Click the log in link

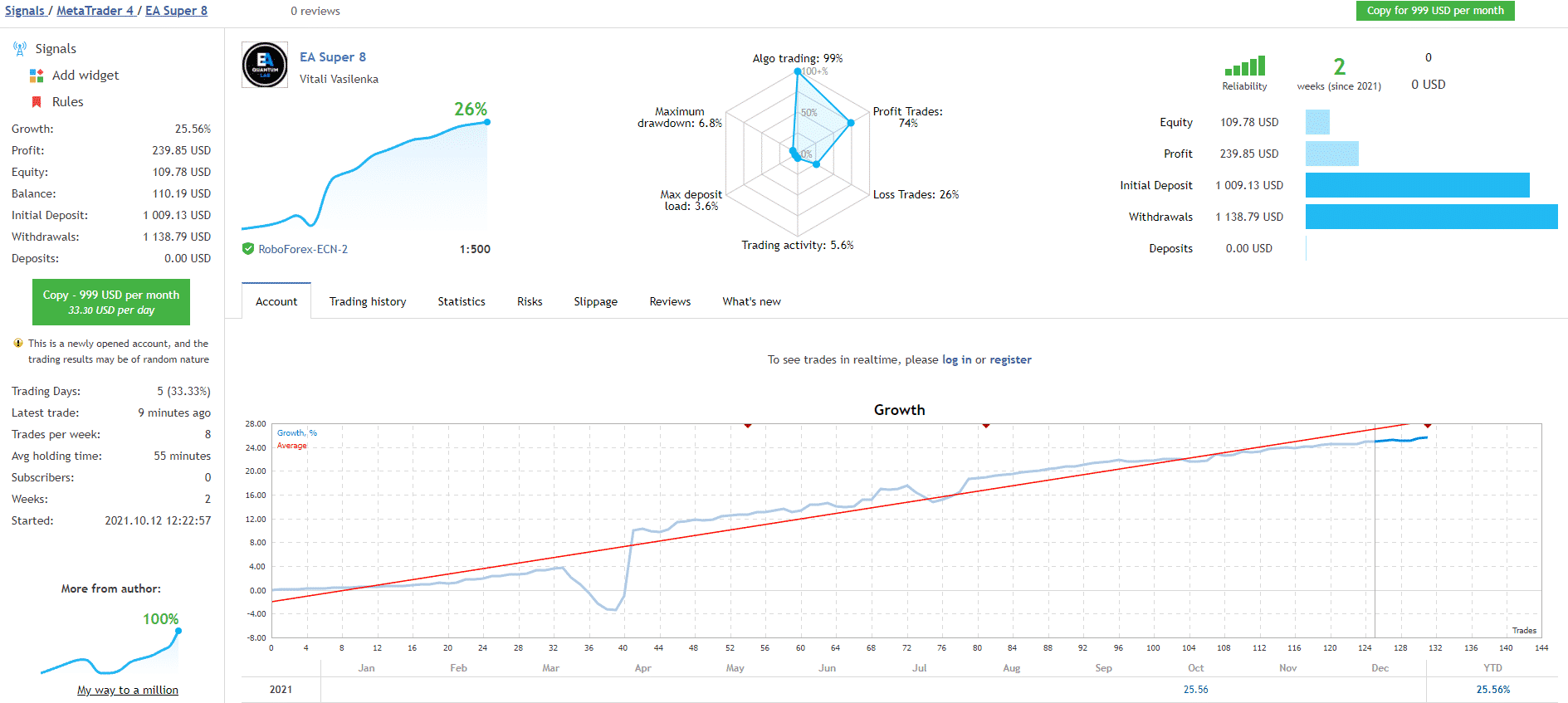pyautogui.click(x=956, y=359)
